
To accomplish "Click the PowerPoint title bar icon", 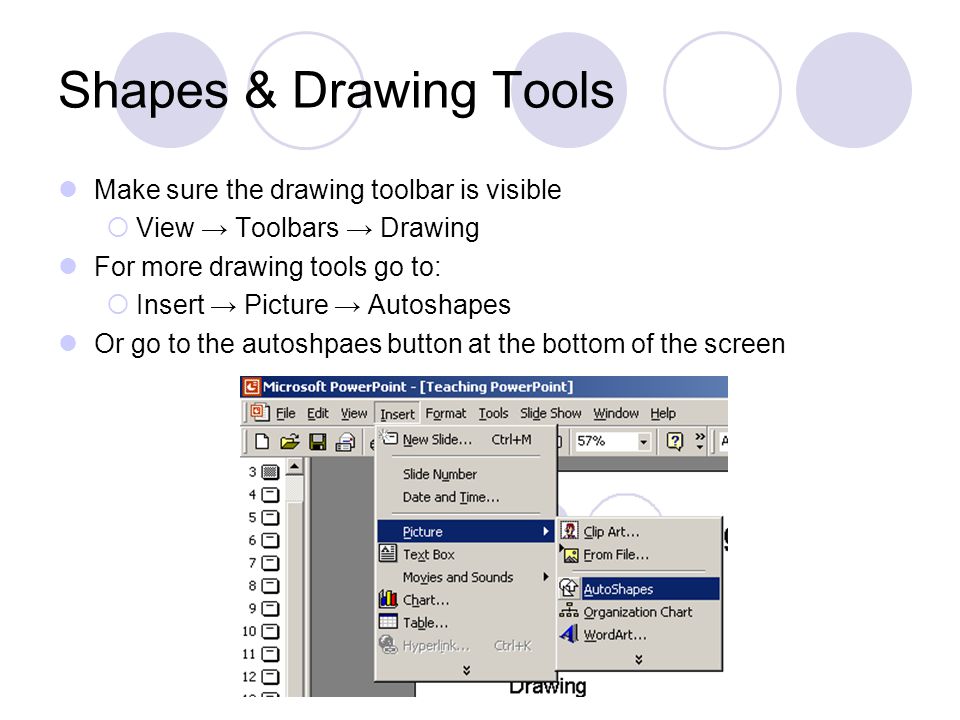I will click(x=252, y=387).
